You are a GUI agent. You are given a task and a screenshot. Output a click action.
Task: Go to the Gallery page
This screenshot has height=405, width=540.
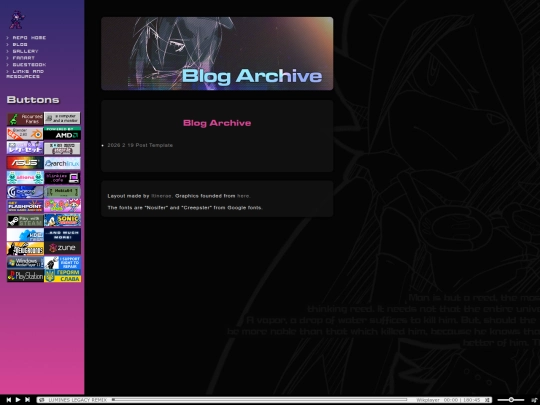pos(25,51)
